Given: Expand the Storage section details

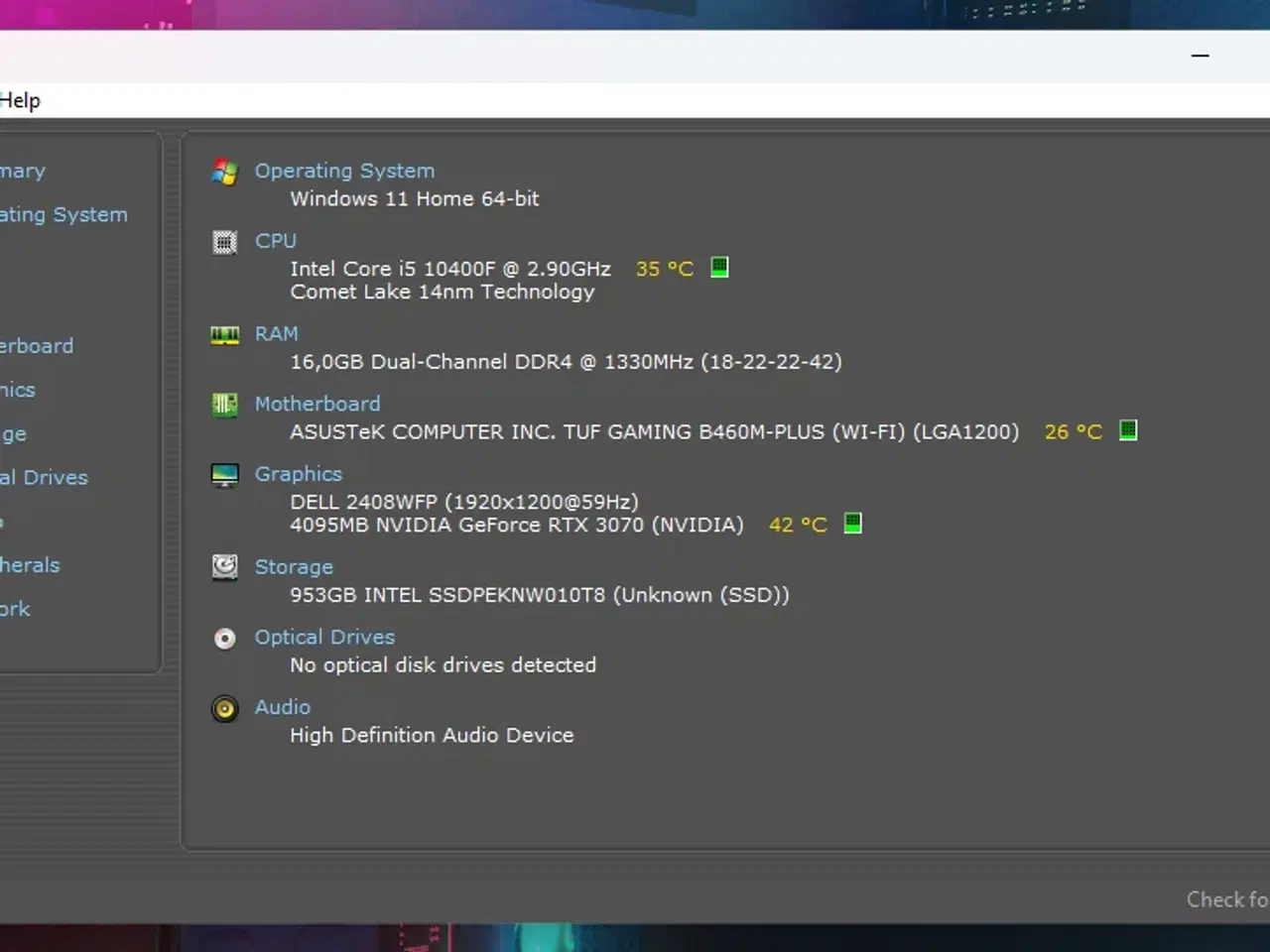Looking at the screenshot, I should pyautogui.click(x=294, y=566).
